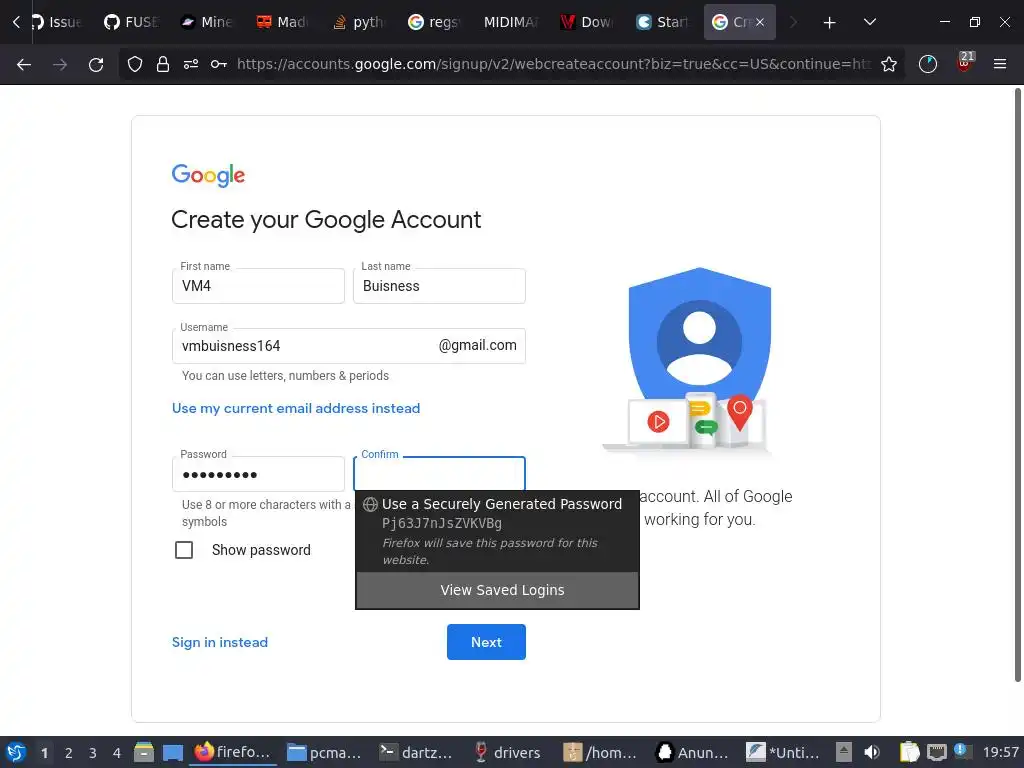Screen dimensions: 1024x768
Task: Open the Anun taskbar window
Action: click(x=692, y=752)
